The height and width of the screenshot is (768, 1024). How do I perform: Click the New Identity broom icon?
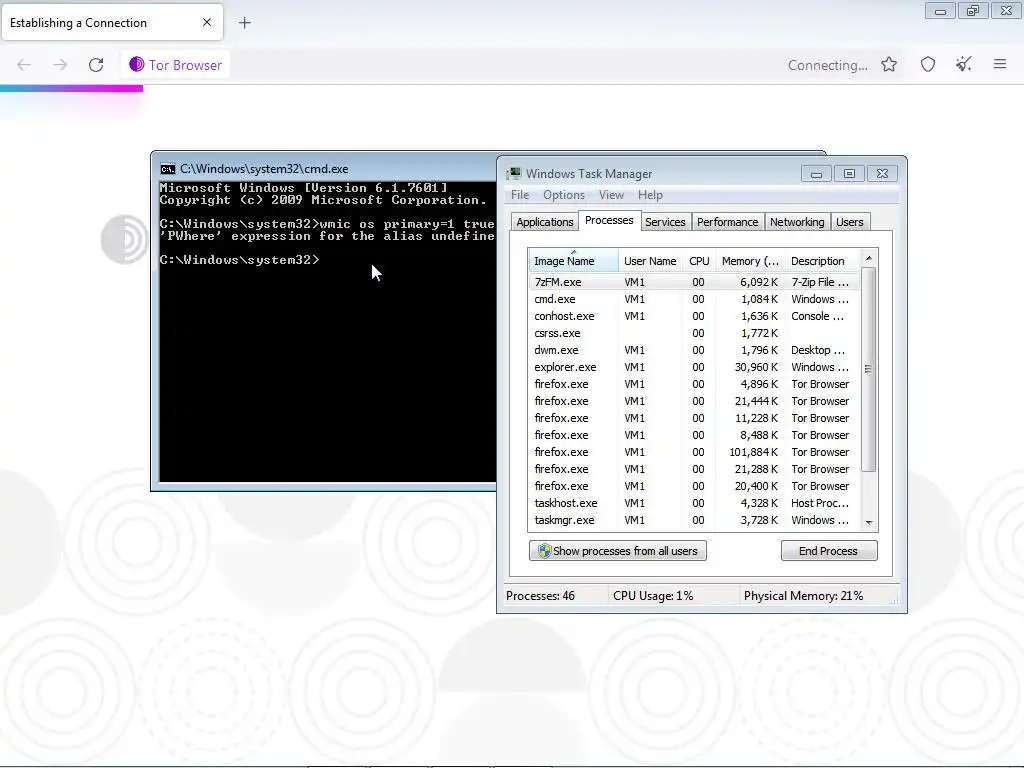pyautogui.click(x=964, y=64)
